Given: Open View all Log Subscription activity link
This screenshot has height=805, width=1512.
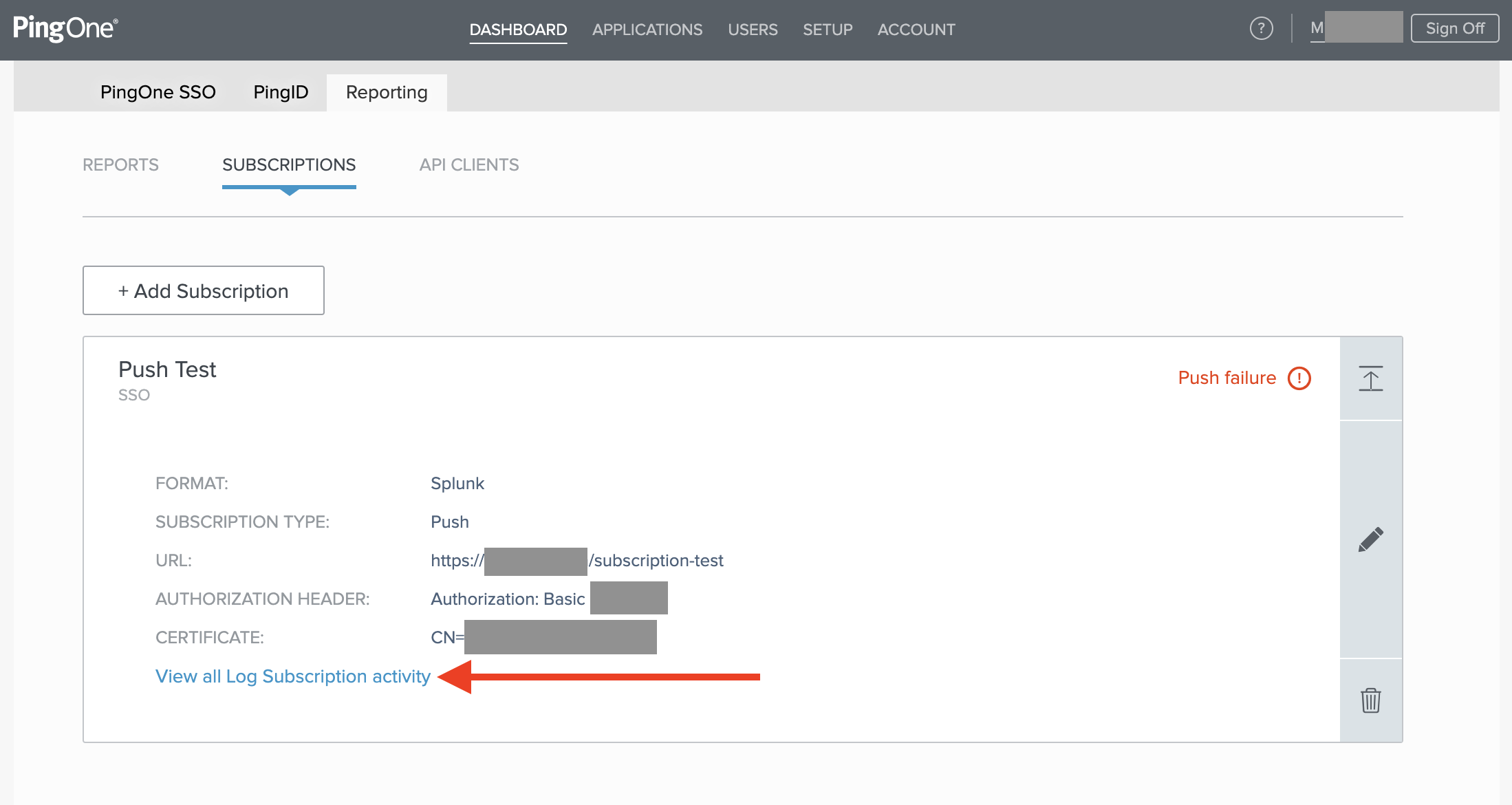Looking at the screenshot, I should pos(292,676).
